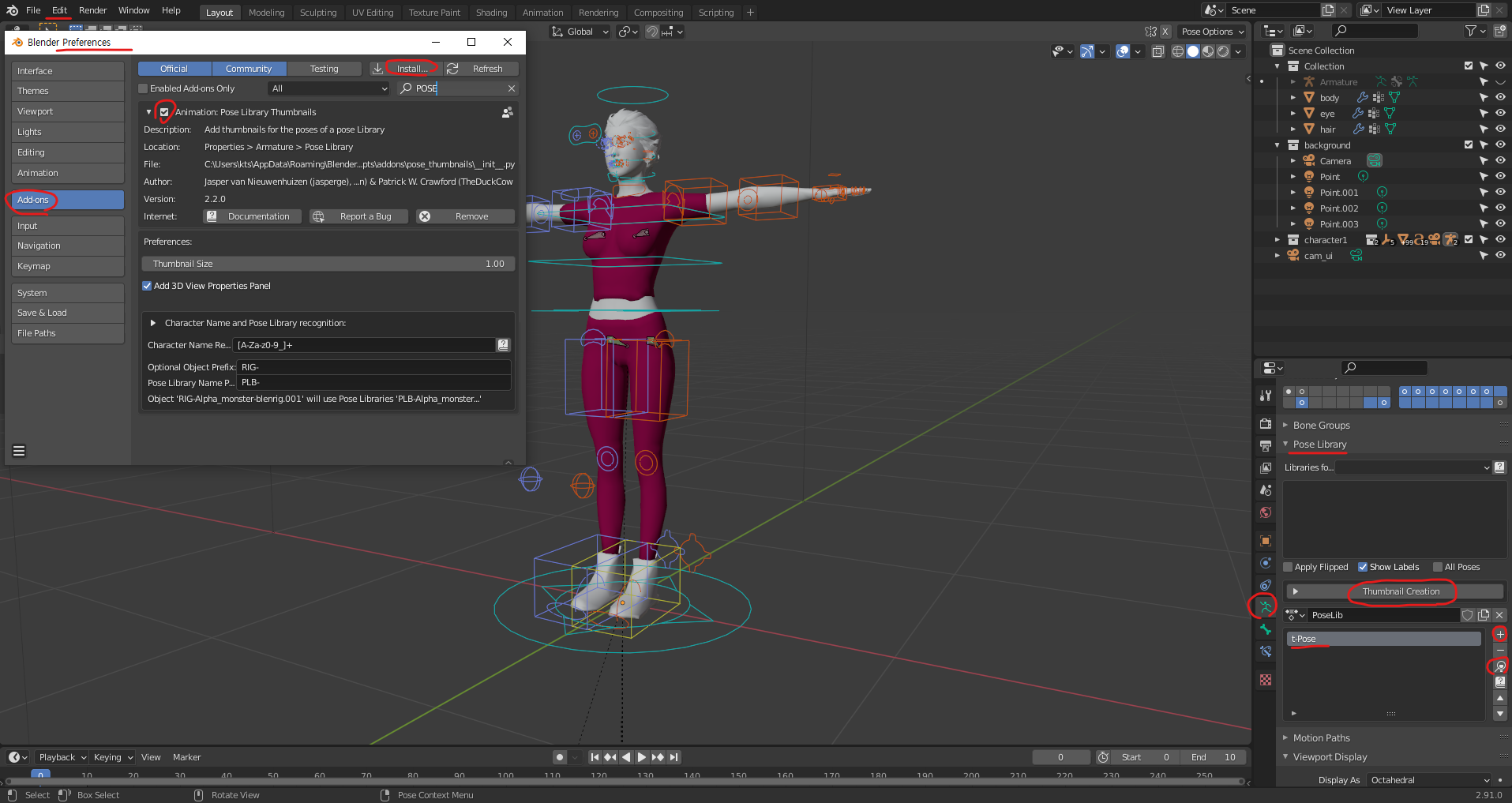Switch to rendered viewport shading
The image size is (1512, 803).
pyautogui.click(x=1223, y=51)
